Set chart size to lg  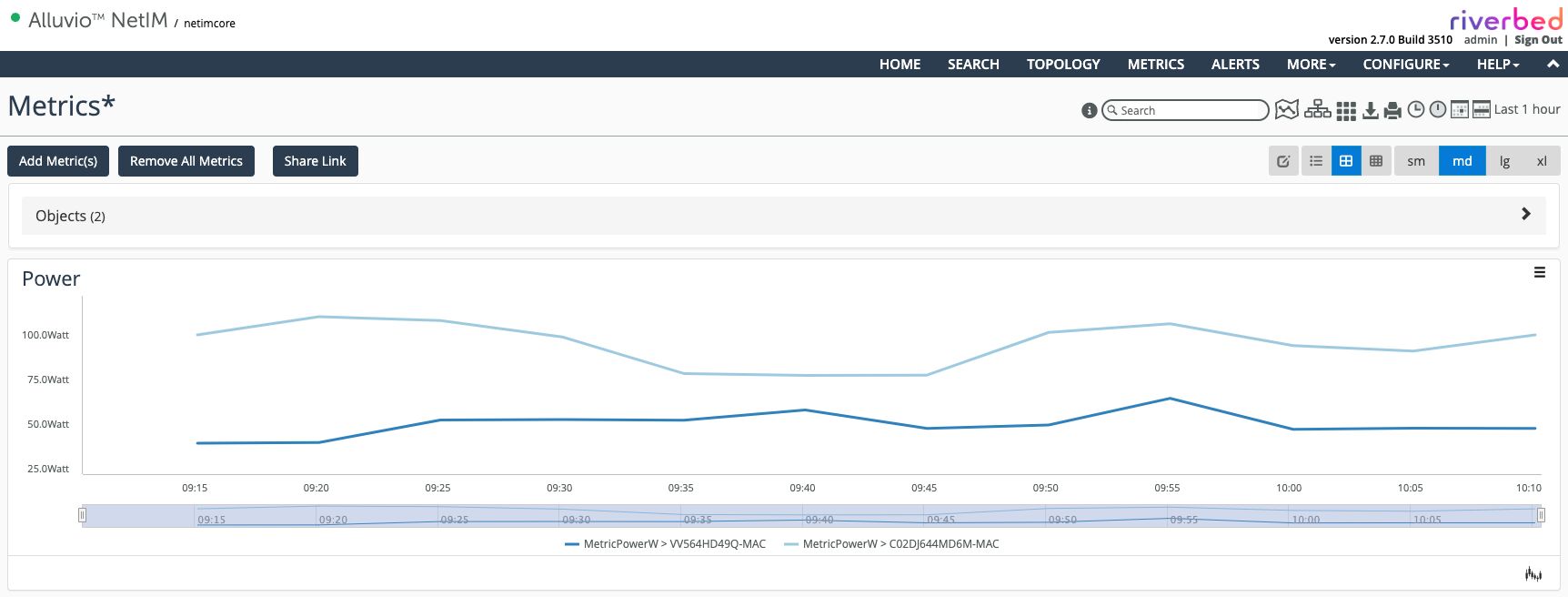1504,161
